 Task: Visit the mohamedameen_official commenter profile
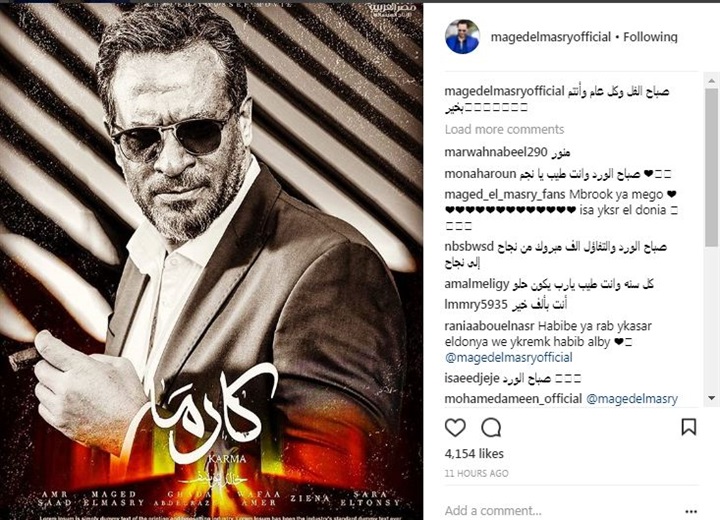point(513,399)
